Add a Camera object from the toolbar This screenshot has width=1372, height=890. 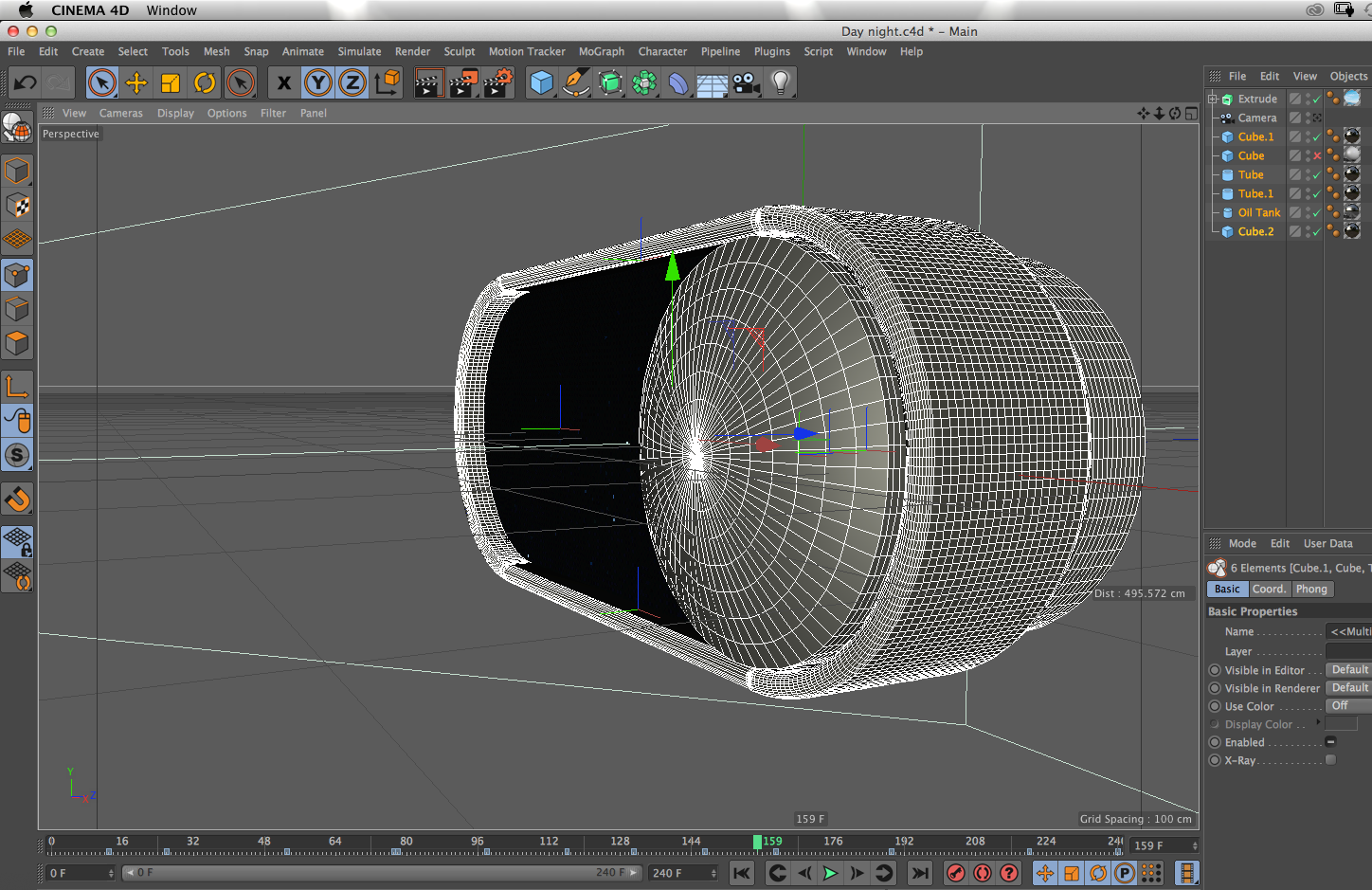747,83
